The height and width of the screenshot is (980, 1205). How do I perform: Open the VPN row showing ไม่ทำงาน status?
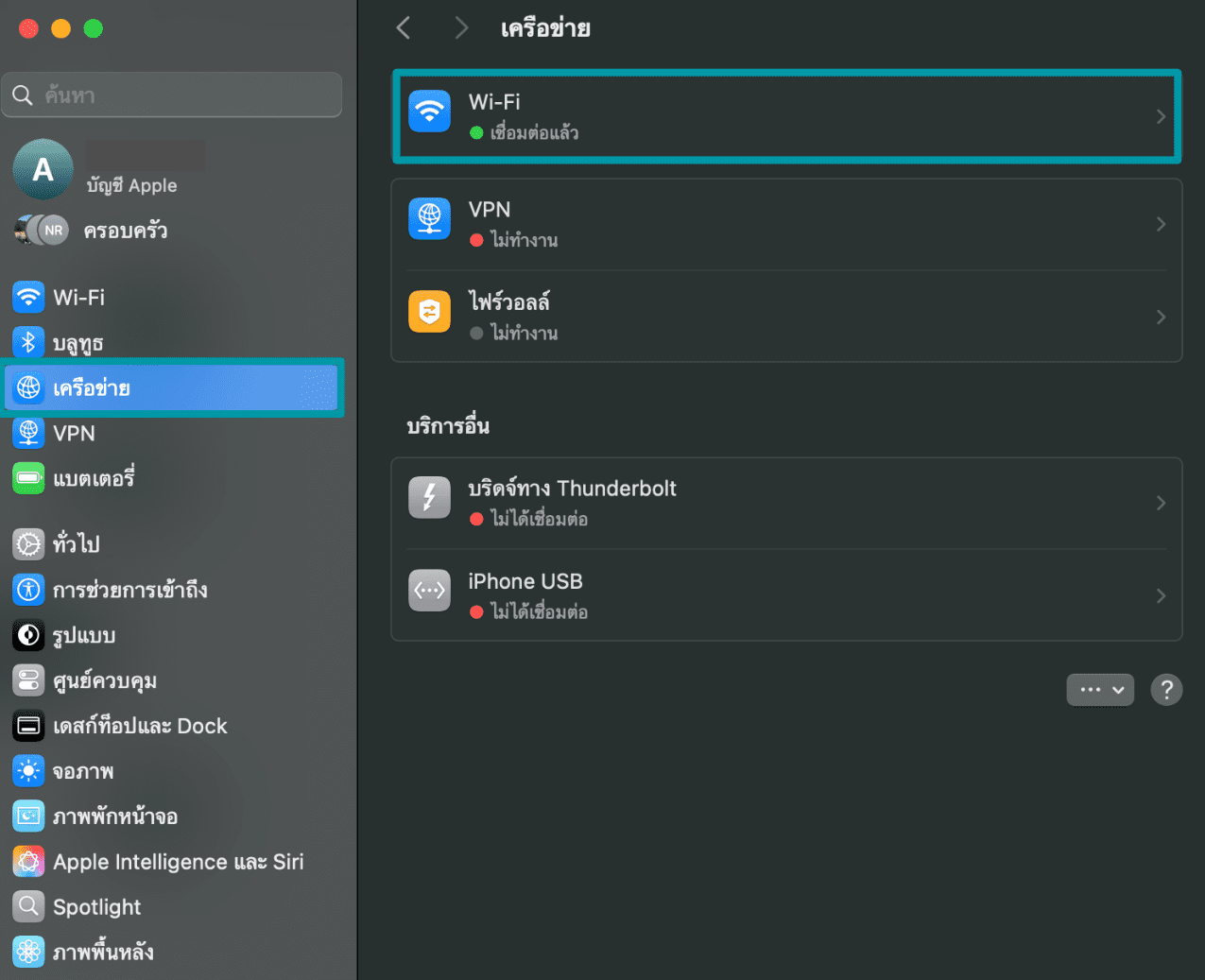tap(786, 223)
